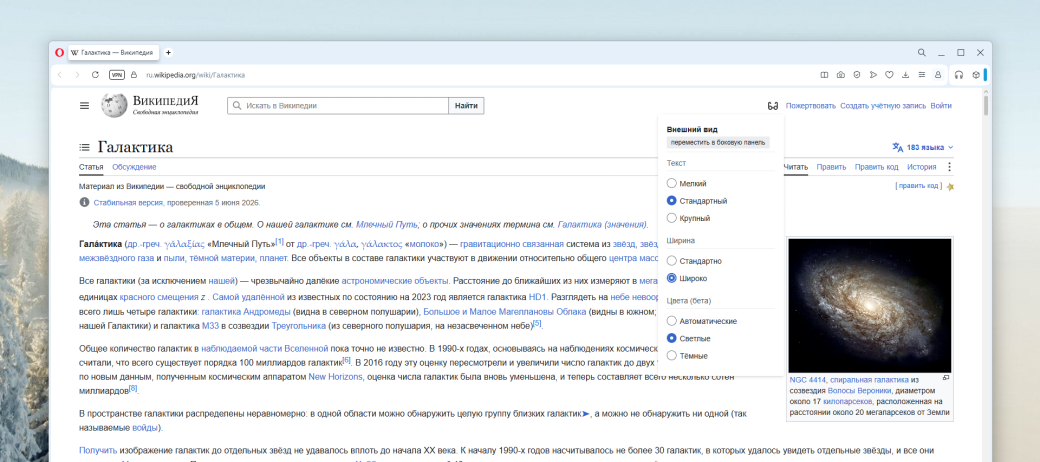Click переместить в боковую панель button
The height and width of the screenshot is (462, 1040).
point(718,143)
